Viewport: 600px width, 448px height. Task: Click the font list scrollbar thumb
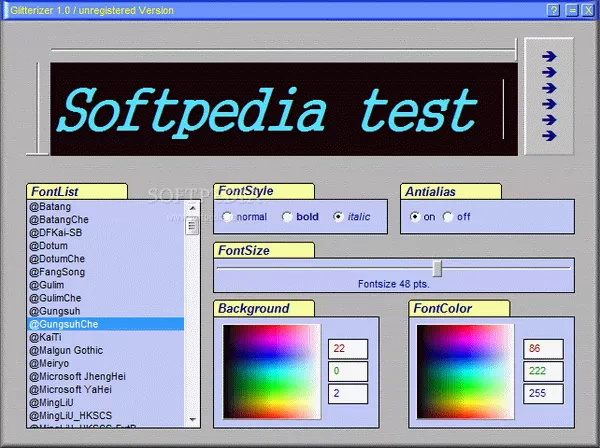click(x=192, y=226)
